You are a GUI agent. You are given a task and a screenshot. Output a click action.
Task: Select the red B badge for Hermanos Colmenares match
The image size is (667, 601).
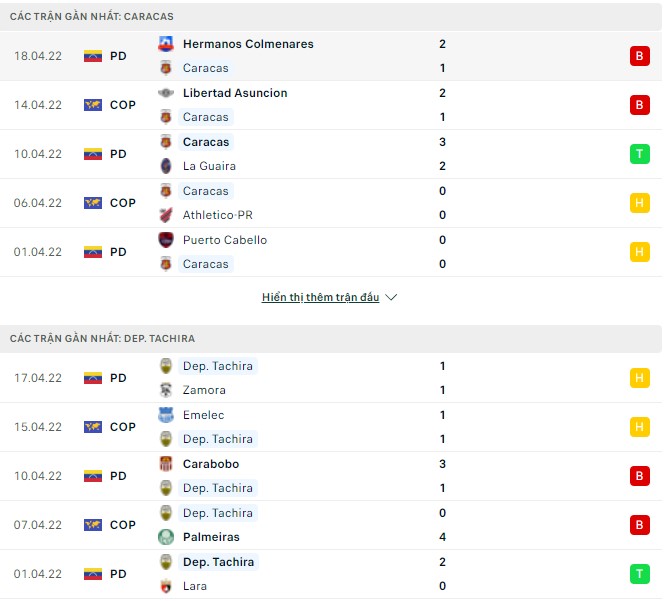pyautogui.click(x=639, y=56)
